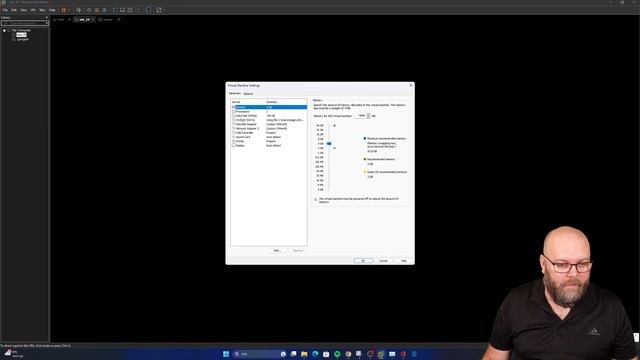Click the Stretch Guest toolbar icon
Image resolution: width=640 pixels, height=360 pixels.
[159, 10]
